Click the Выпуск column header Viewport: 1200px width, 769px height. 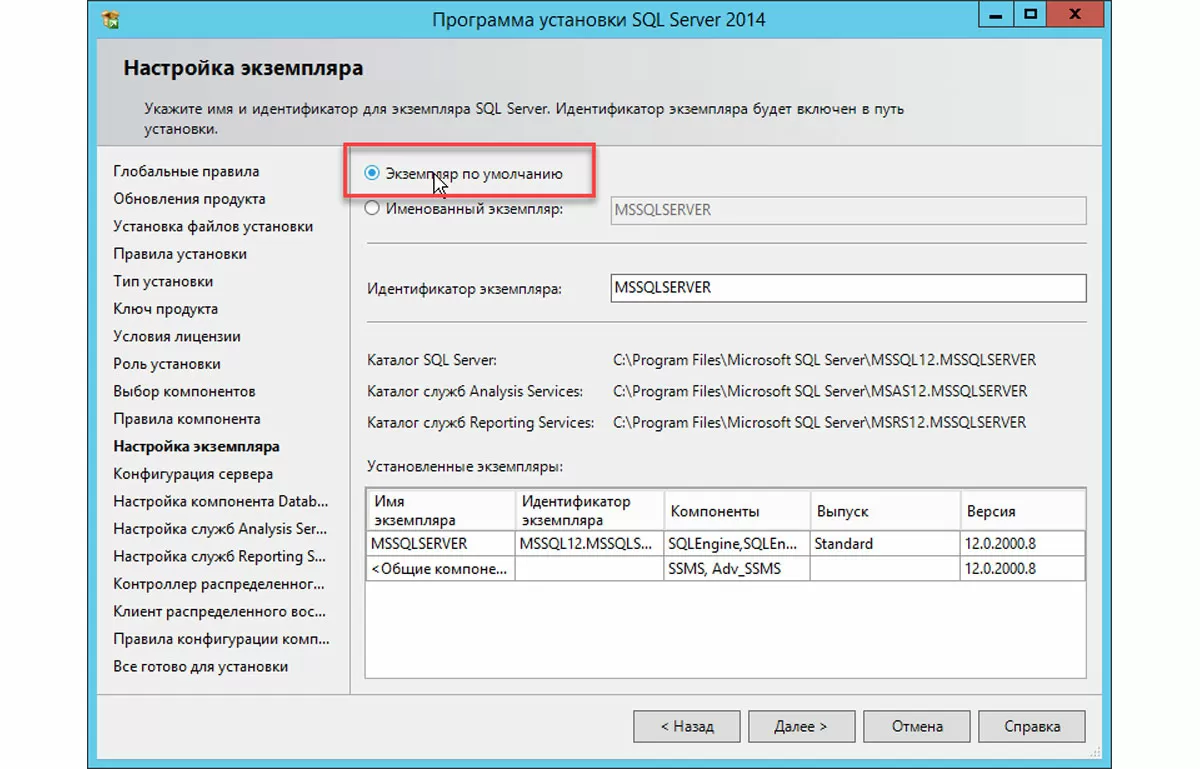tap(885, 510)
